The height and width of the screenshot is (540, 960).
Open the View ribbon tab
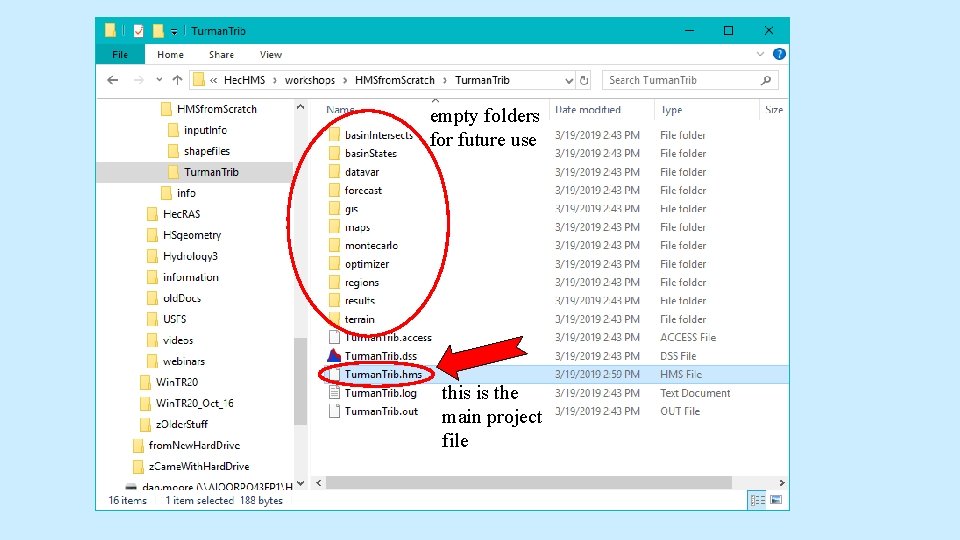pyautogui.click(x=271, y=54)
